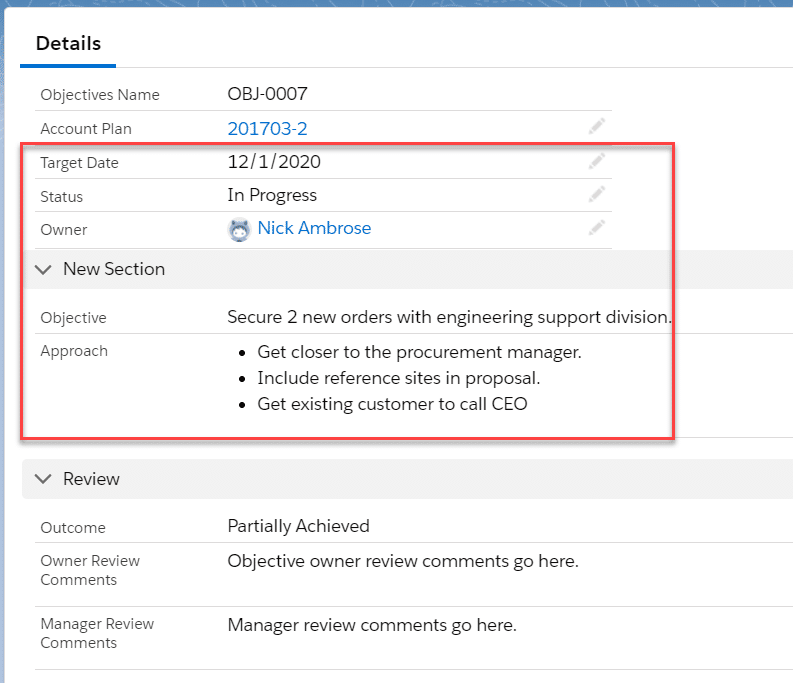
Task: Open the 201703-2 account plan link
Action: pos(267,128)
